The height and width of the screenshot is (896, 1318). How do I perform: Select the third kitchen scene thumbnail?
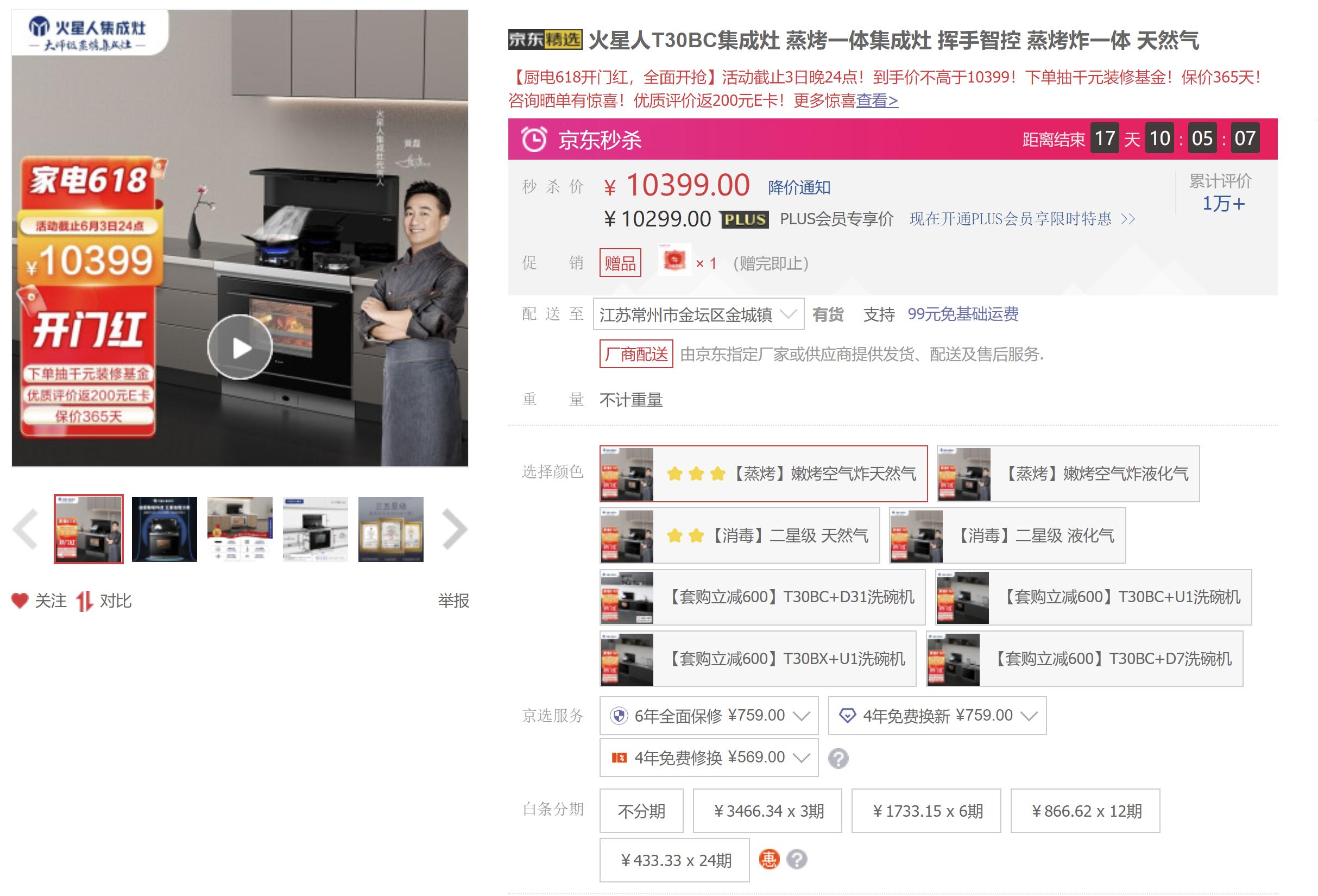240,529
